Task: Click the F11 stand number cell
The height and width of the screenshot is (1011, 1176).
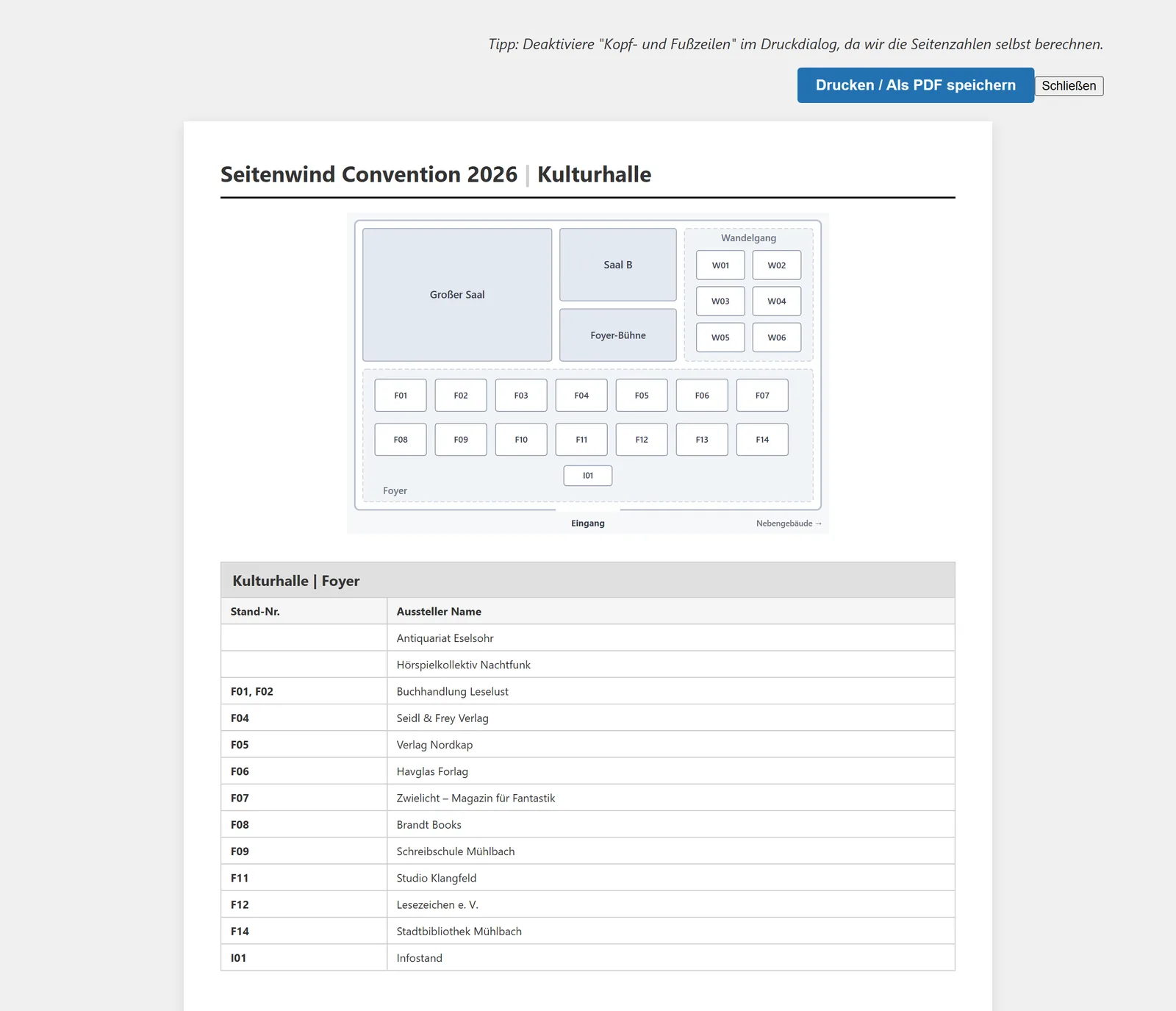Action: pos(304,878)
